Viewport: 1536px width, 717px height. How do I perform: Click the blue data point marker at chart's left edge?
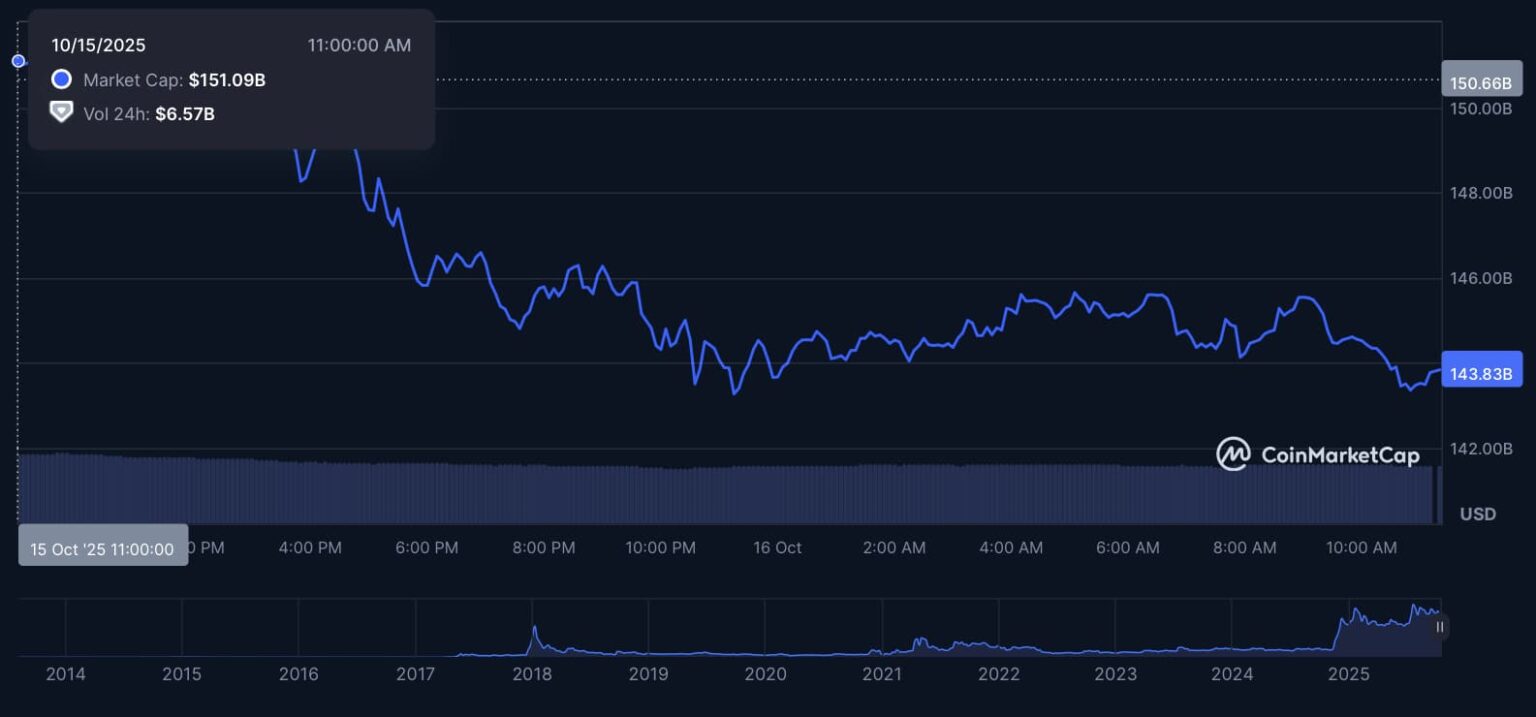[18, 60]
